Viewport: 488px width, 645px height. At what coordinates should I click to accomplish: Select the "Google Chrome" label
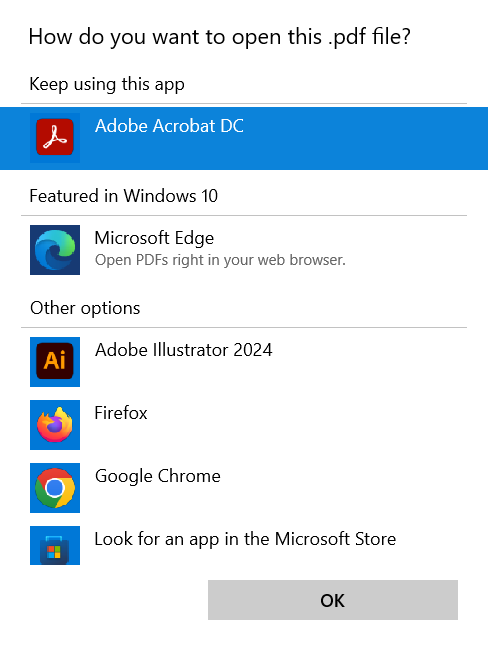(x=158, y=476)
